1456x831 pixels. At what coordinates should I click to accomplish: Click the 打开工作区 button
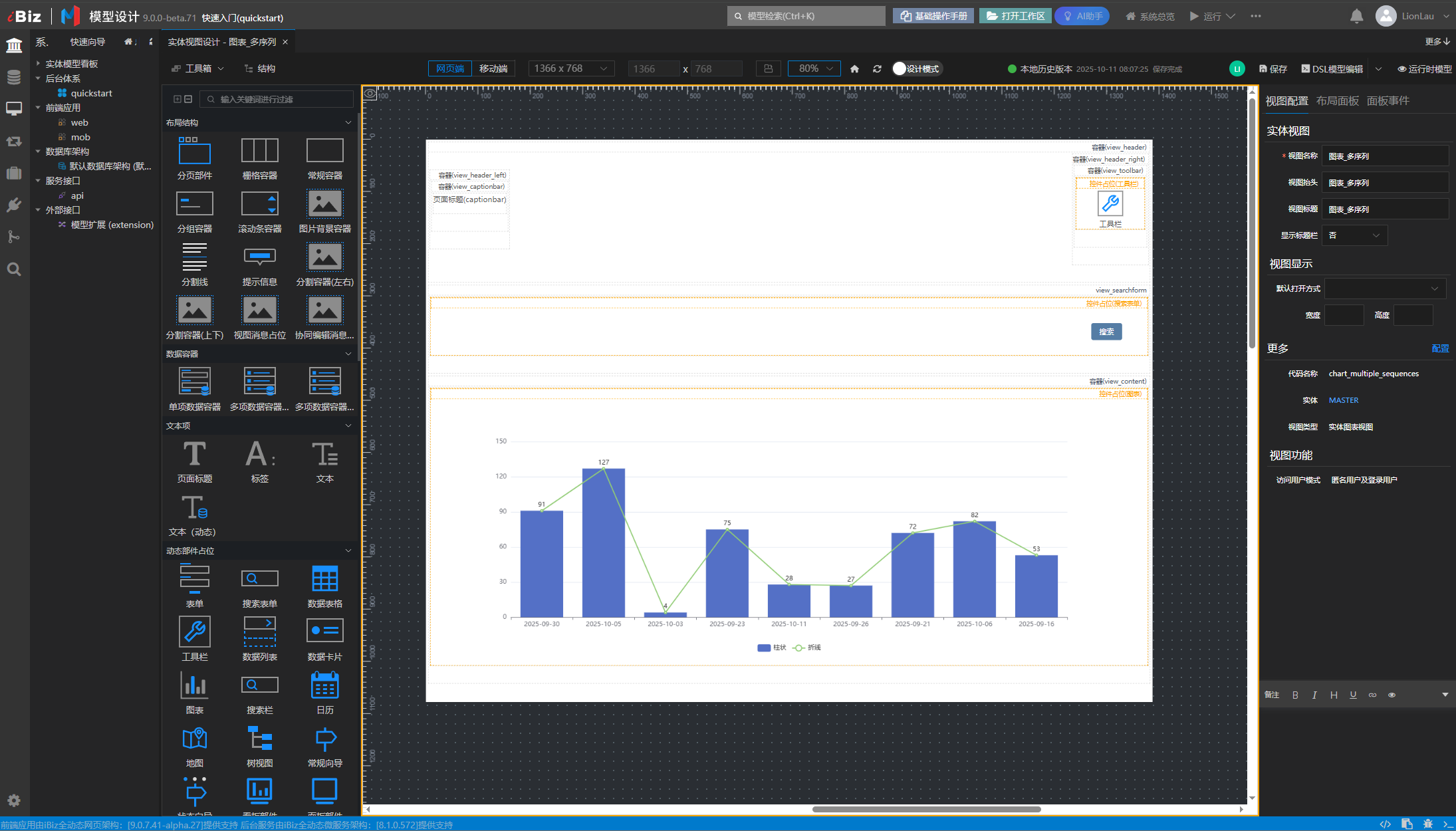[1015, 17]
